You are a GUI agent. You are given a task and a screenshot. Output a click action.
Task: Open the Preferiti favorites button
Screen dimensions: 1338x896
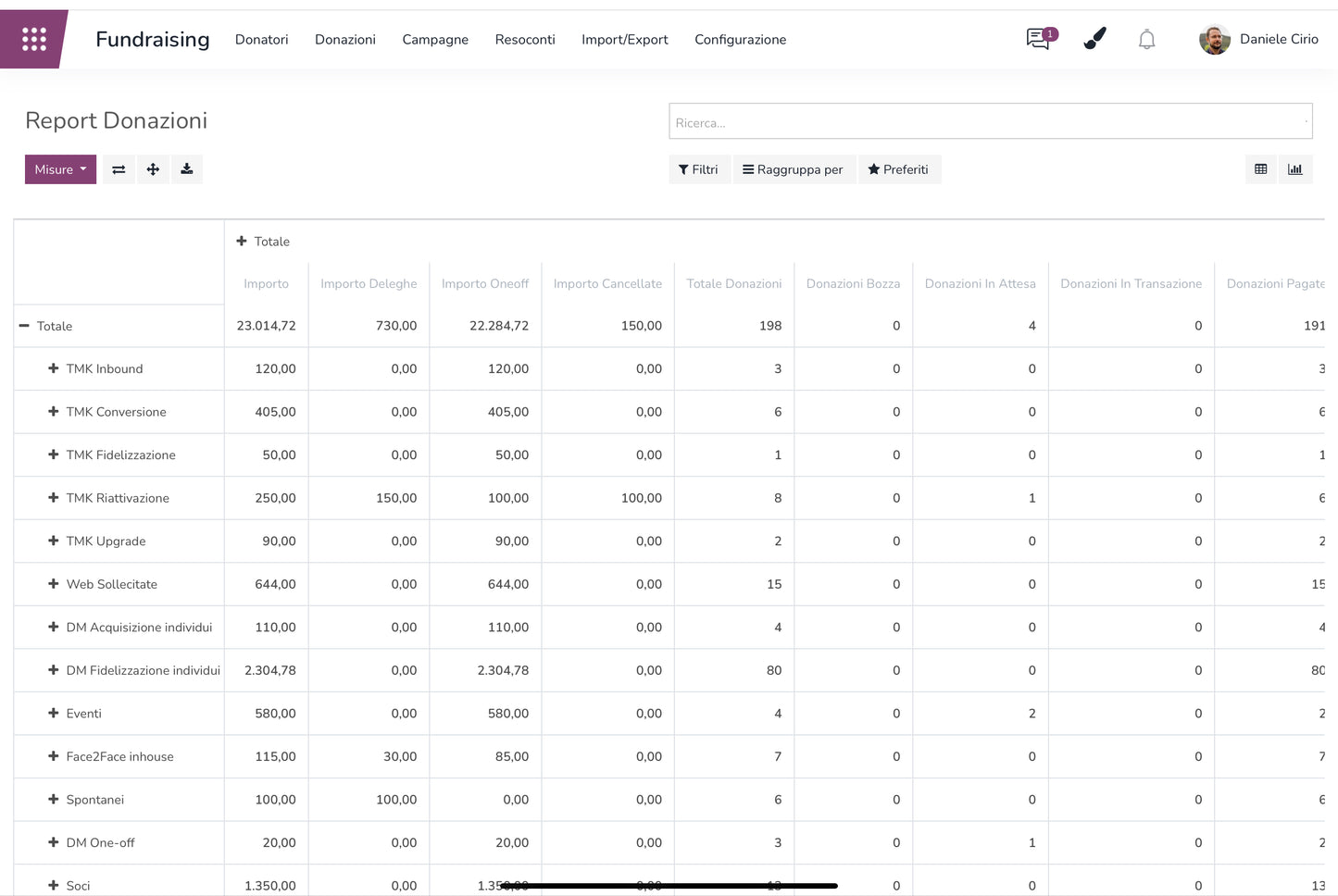[x=898, y=169]
